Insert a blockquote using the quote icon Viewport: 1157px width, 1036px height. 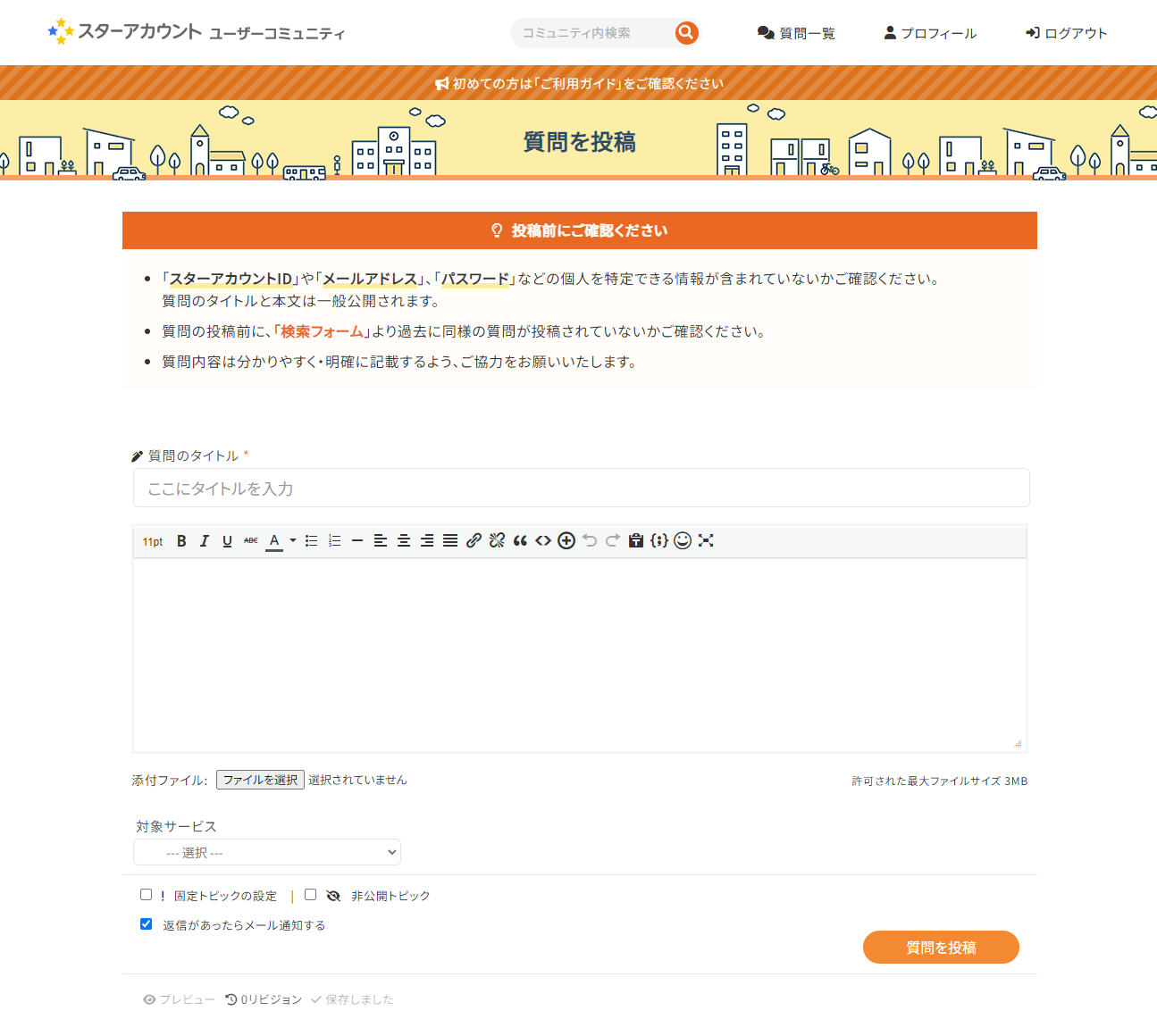tap(520, 541)
